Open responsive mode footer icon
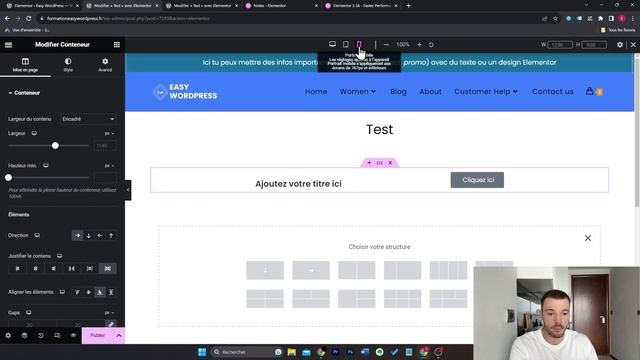 coord(57,336)
